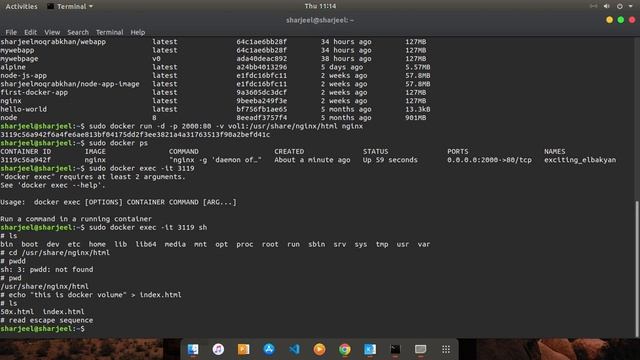Click the terminal vertical scrollbar
Viewport: 640px width, 360px height.
tap(637, 269)
